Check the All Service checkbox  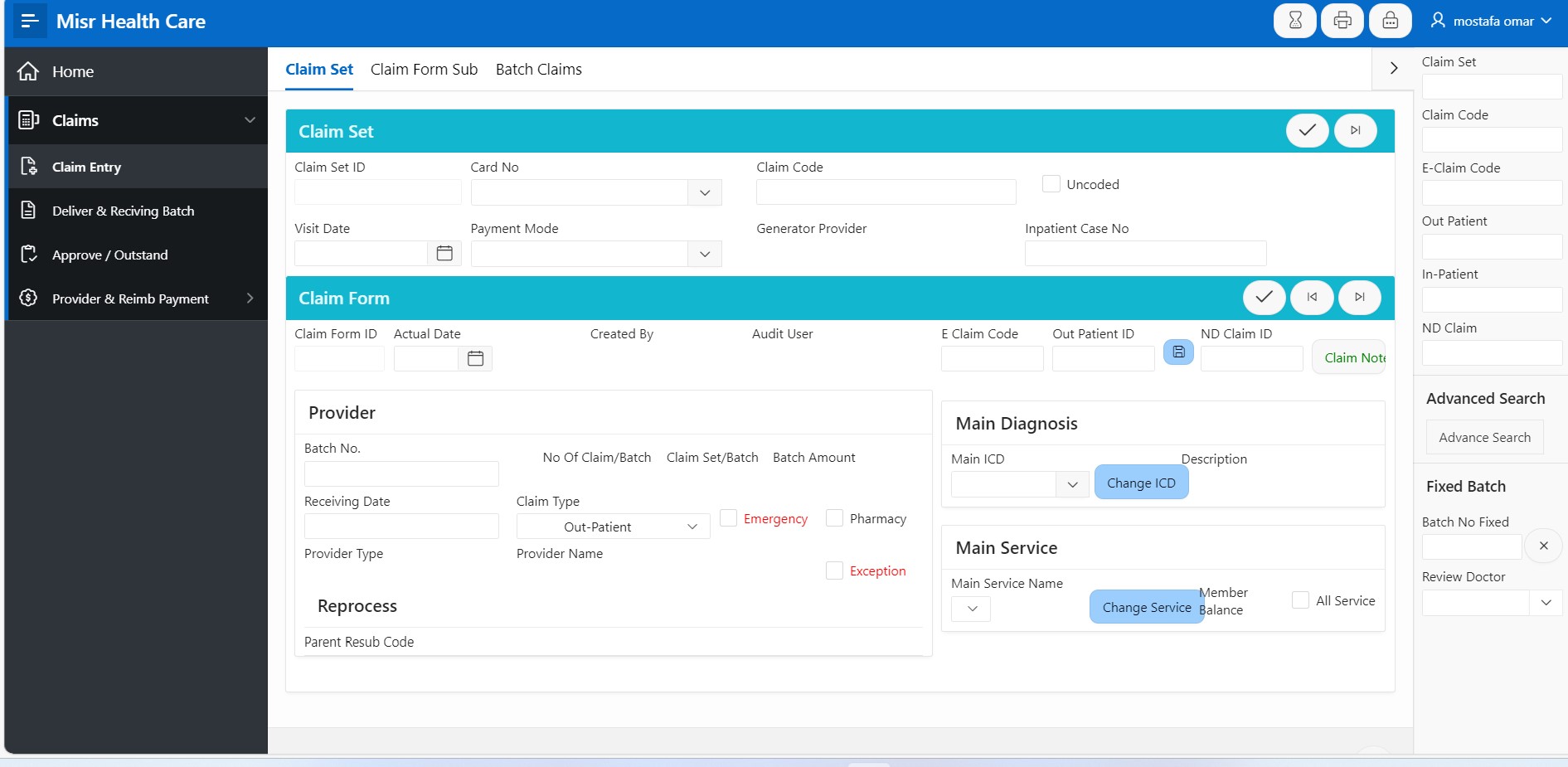pos(1300,600)
